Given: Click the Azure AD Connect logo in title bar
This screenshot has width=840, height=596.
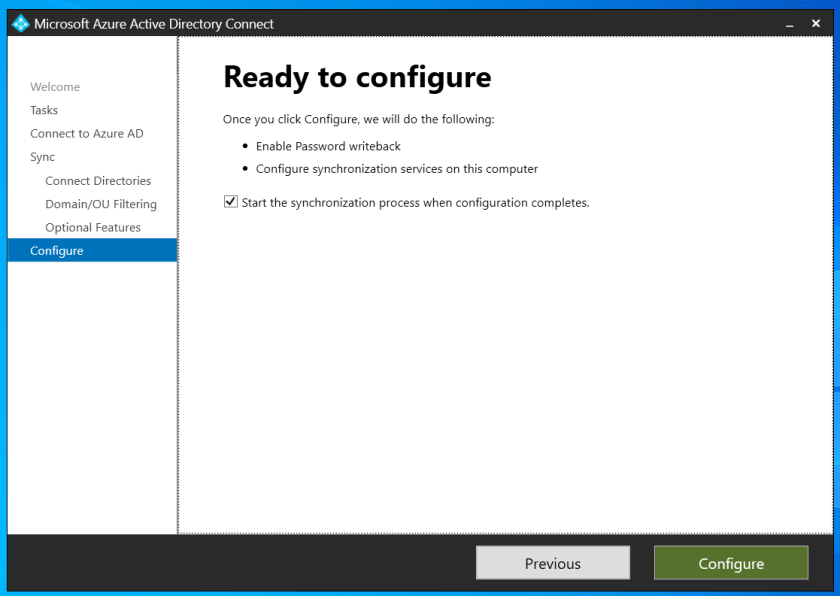Looking at the screenshot, I should (20, 23).
